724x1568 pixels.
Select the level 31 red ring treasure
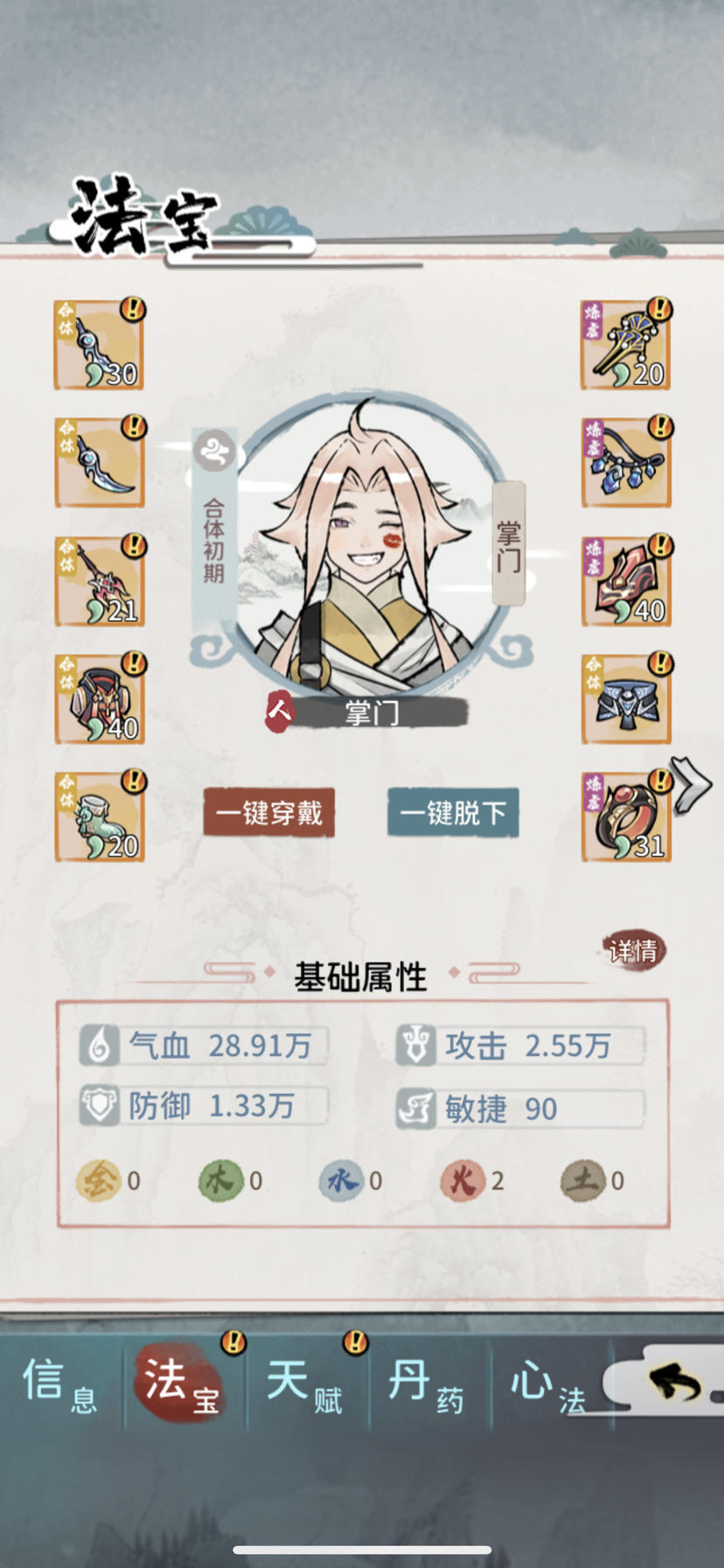coord(626,817)
